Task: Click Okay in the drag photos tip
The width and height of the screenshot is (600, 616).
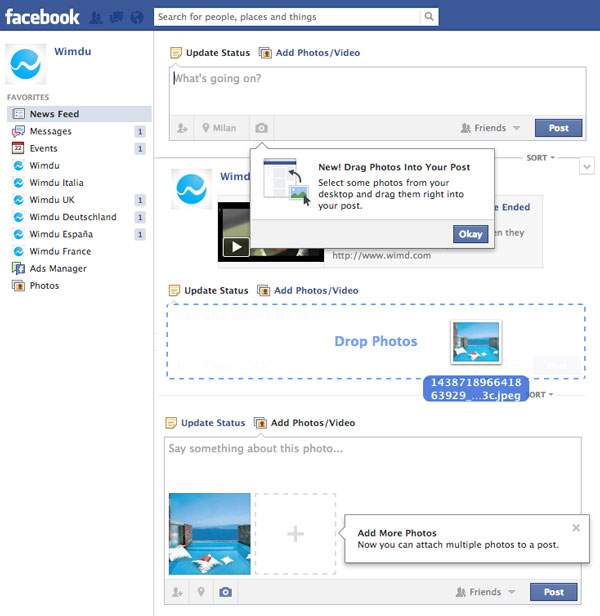Action: 470,234
